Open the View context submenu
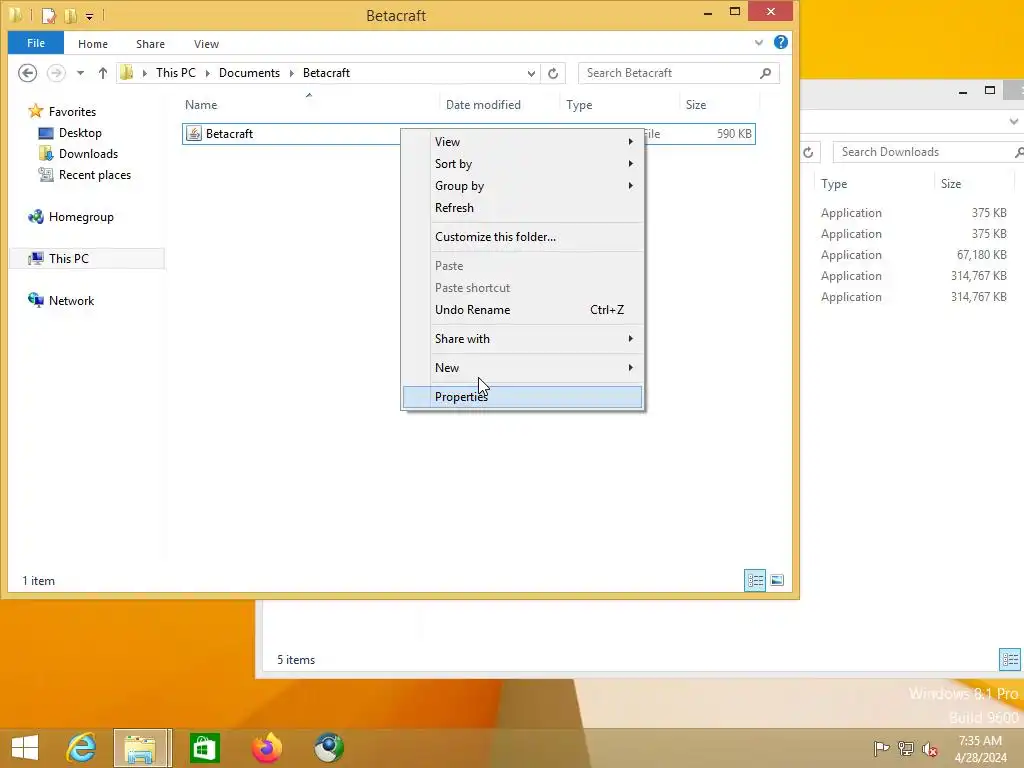This screenshot has width=1024, height=768. tap(522, 142)
